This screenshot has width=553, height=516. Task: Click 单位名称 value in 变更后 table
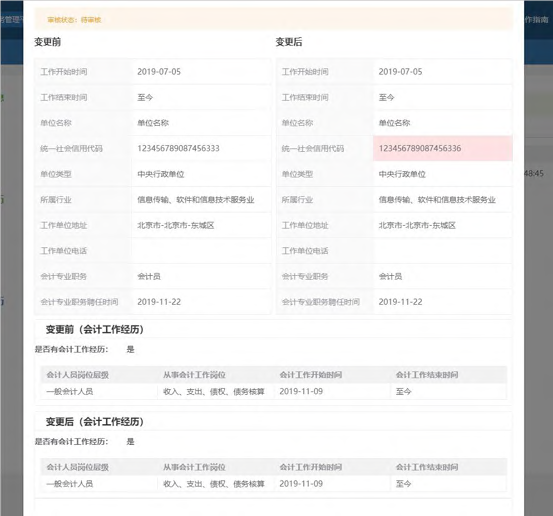(x=394, y=123)
